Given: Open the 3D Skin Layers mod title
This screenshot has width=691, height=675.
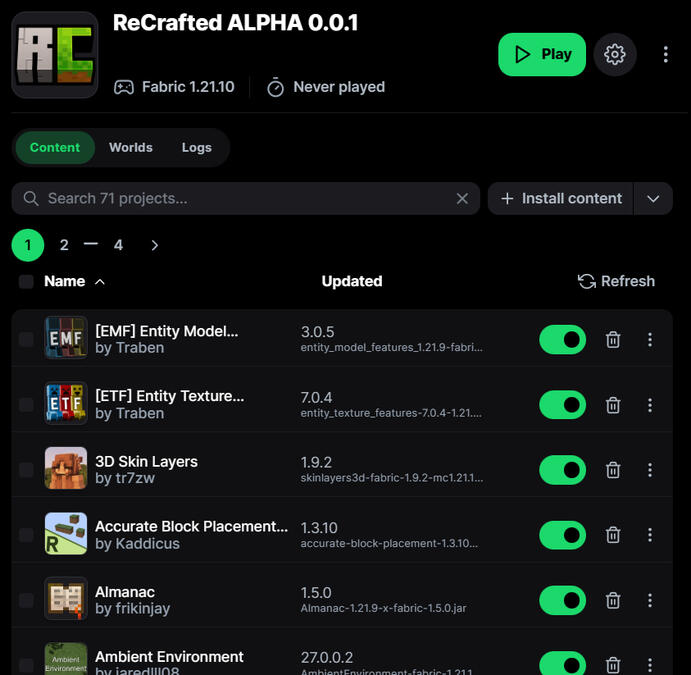Looking at the screenshot, I should tap(146, 462).
